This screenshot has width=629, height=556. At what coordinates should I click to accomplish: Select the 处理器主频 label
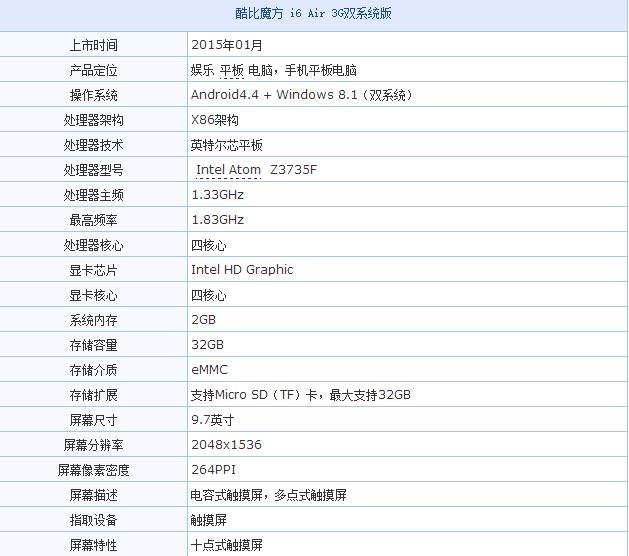tap(93, 195)
